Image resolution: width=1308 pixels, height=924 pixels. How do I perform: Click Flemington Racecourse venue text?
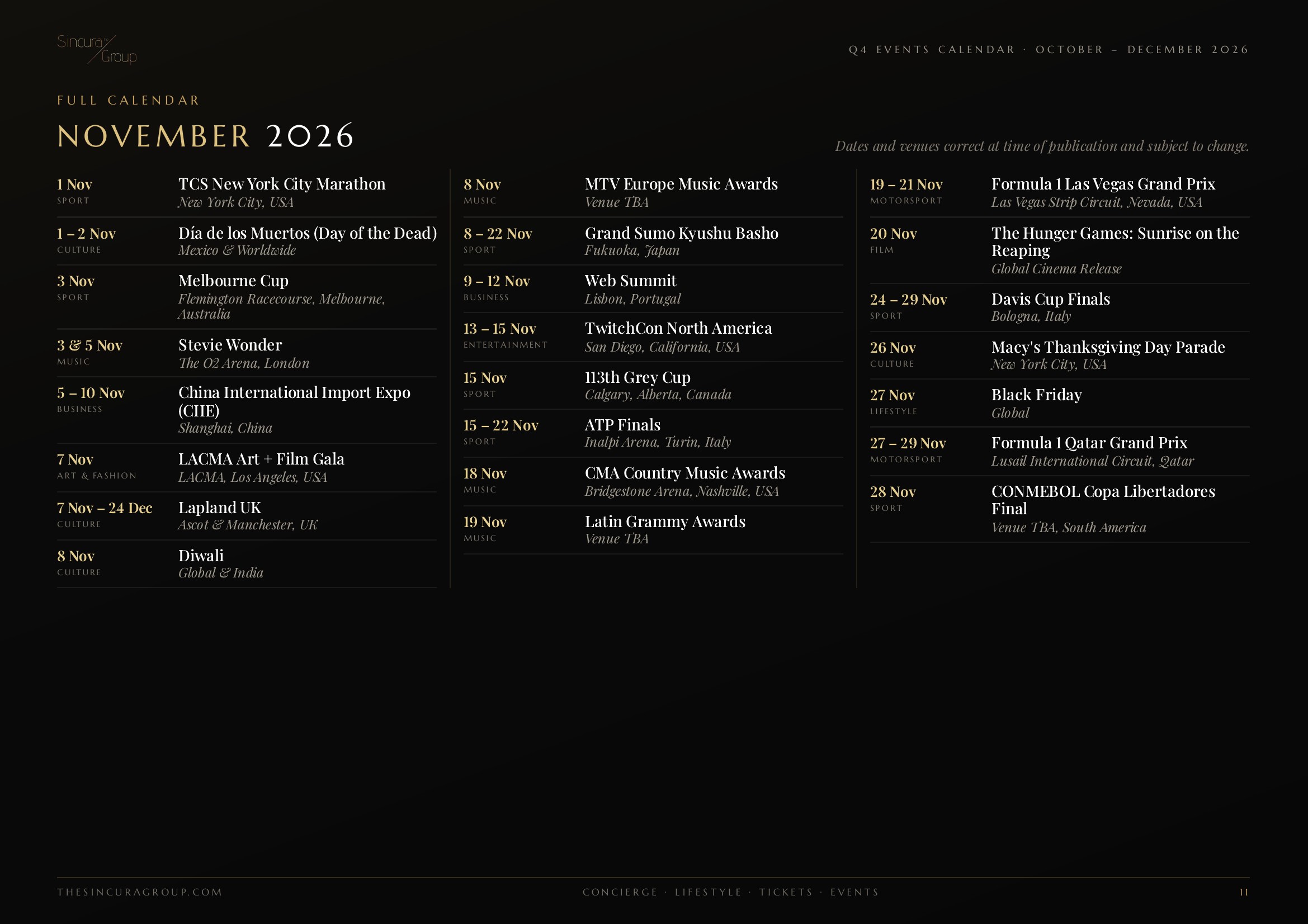281,307
